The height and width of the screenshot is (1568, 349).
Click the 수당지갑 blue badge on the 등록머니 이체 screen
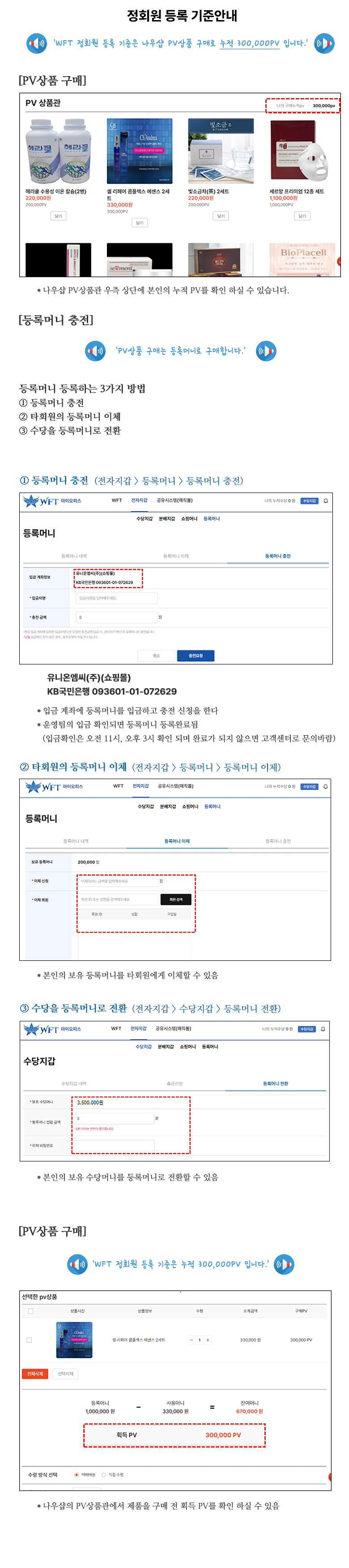coord(310,786)
